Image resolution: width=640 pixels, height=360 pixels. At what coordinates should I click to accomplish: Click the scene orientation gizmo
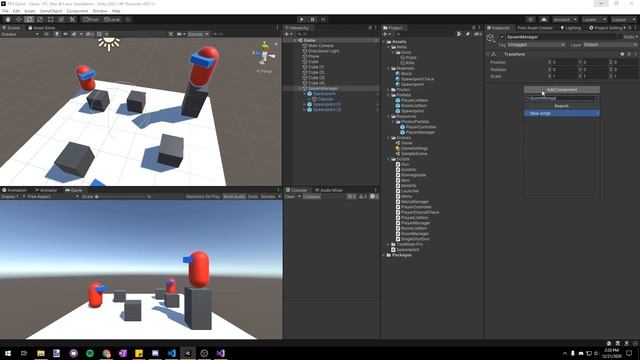(265, 54)
